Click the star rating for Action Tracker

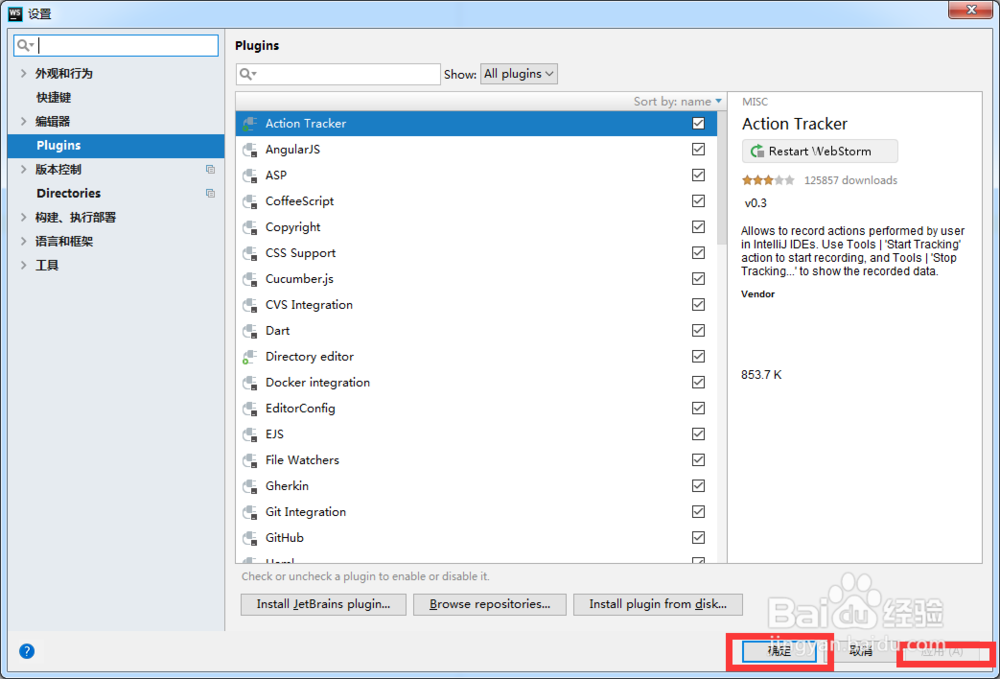pos(768,180)
